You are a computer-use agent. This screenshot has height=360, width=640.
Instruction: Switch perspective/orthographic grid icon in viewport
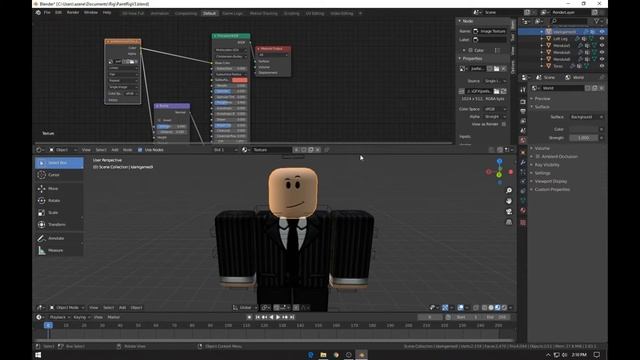509,222
